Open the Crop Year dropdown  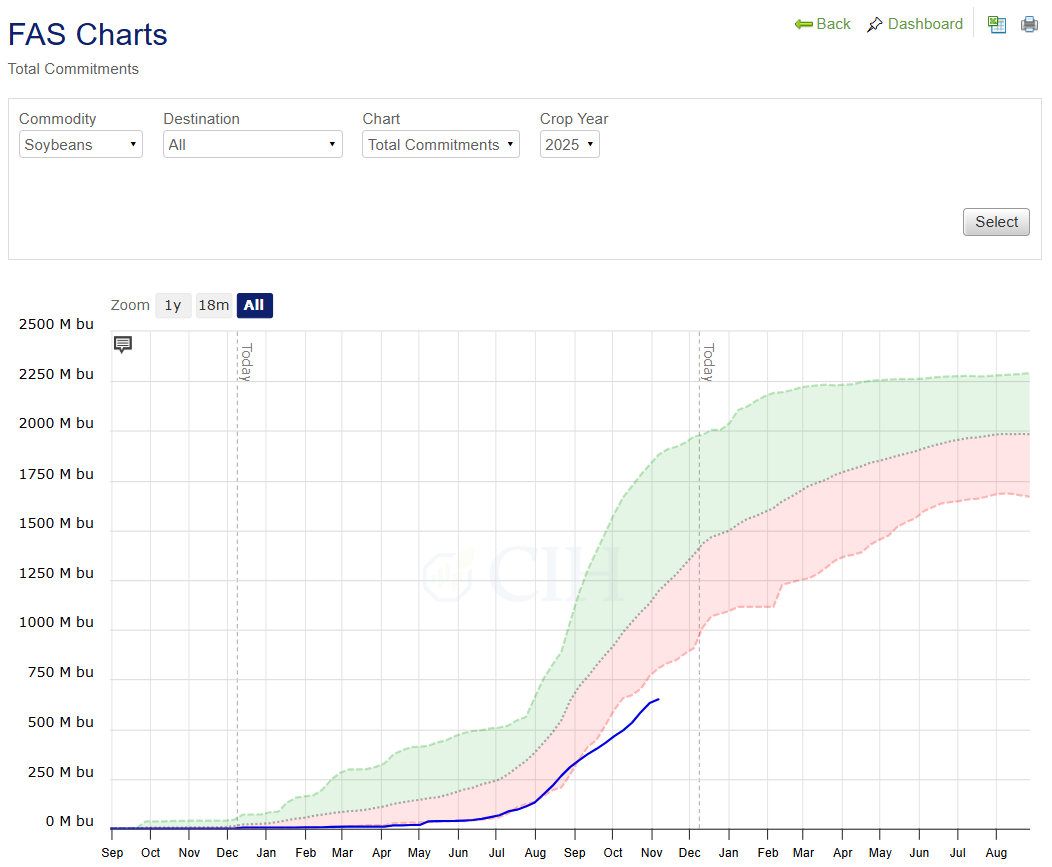(569, 145)
